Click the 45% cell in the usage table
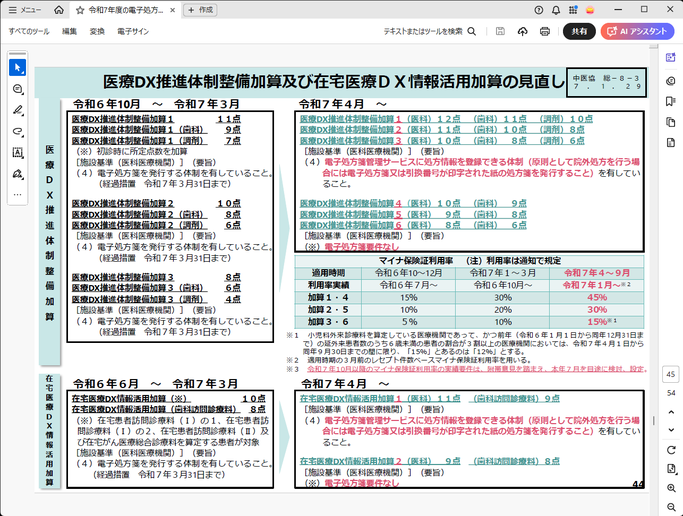Screen dimensions: 683x516 (x=597, y=297)
